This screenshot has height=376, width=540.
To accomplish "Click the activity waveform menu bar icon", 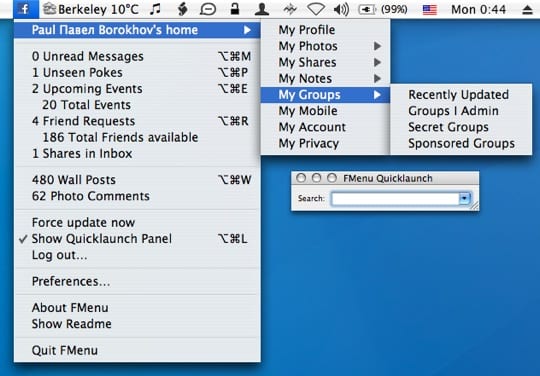I will [290, 9].
